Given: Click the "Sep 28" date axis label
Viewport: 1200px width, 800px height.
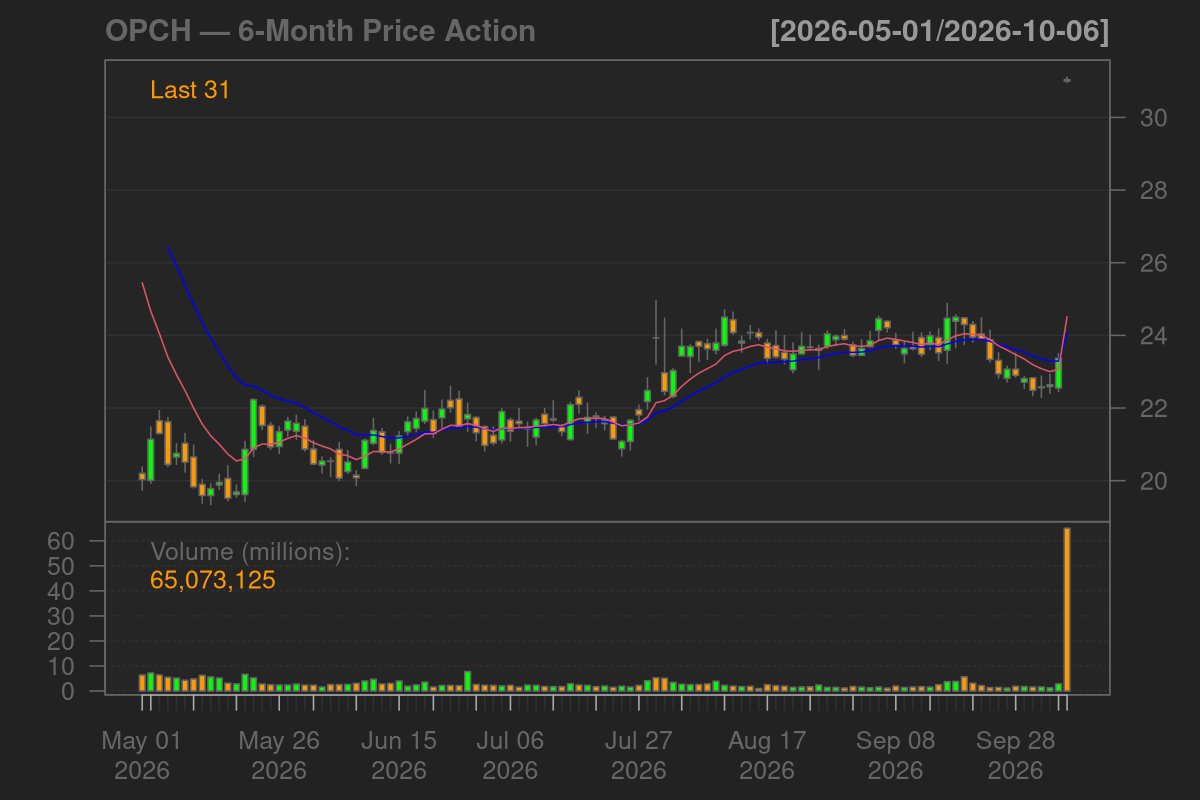Looking at the screenshot, I should tap(1015, 742).
